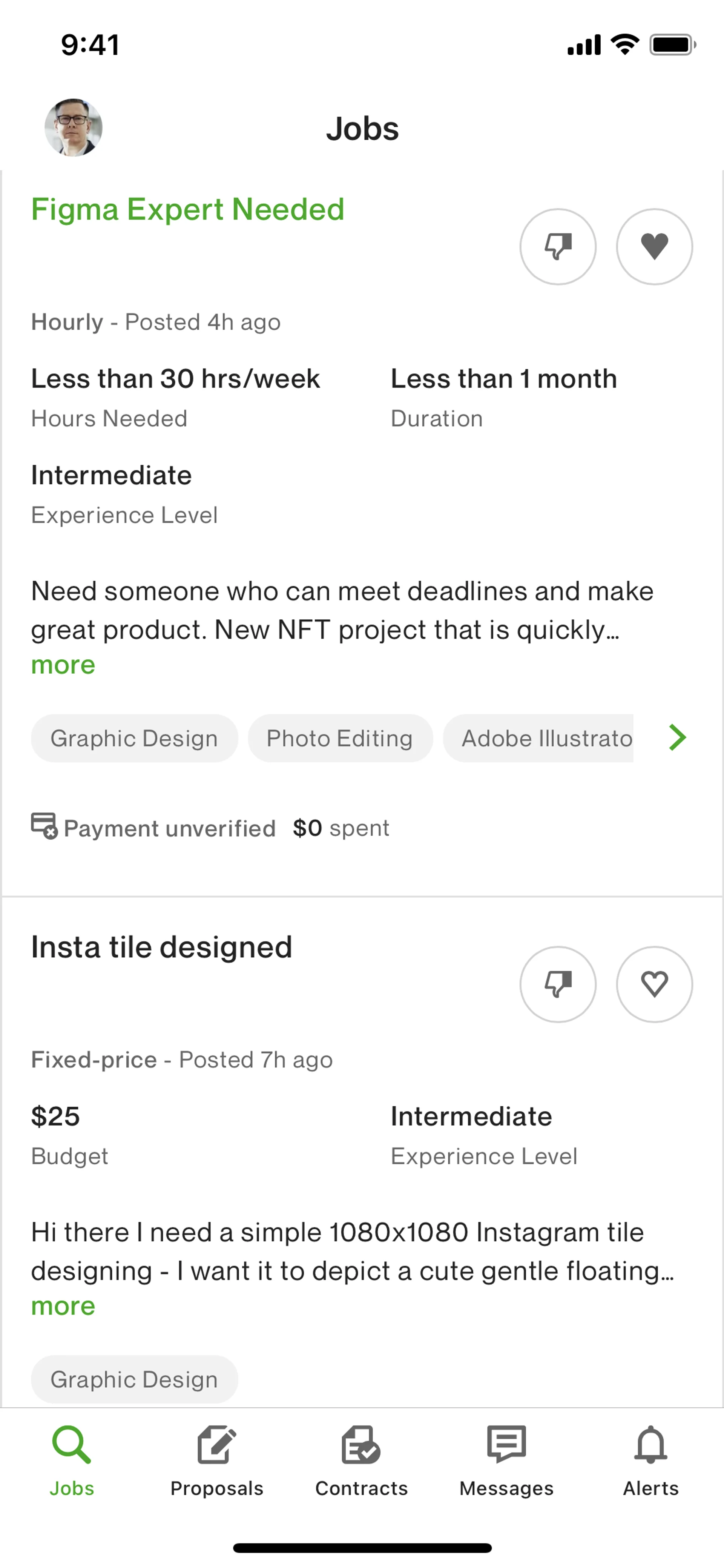Unsave the Figma Expert Needed job heart

pos(654,247)
